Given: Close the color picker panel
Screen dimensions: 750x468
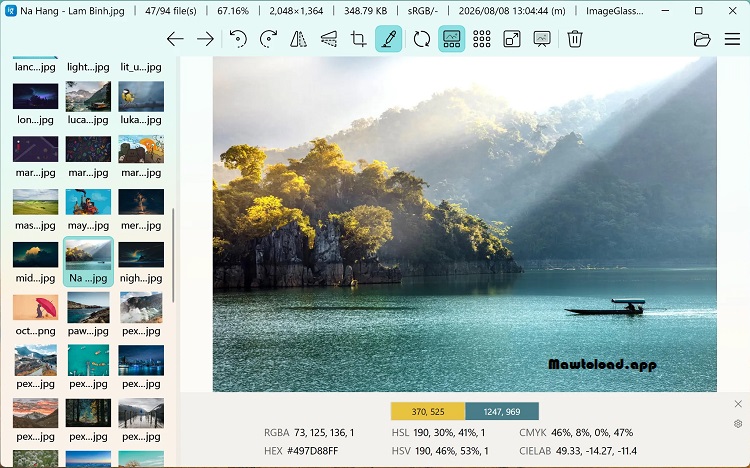Looking at the screenshot, I should (x=738, y=404).
